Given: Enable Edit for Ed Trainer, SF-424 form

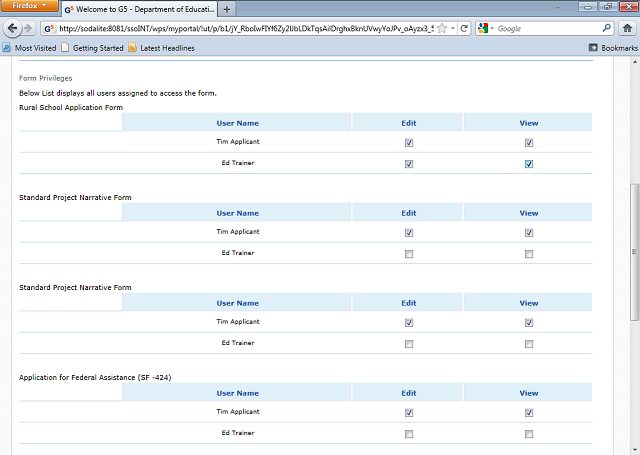Looking at the screenshot, I should 409,434.
